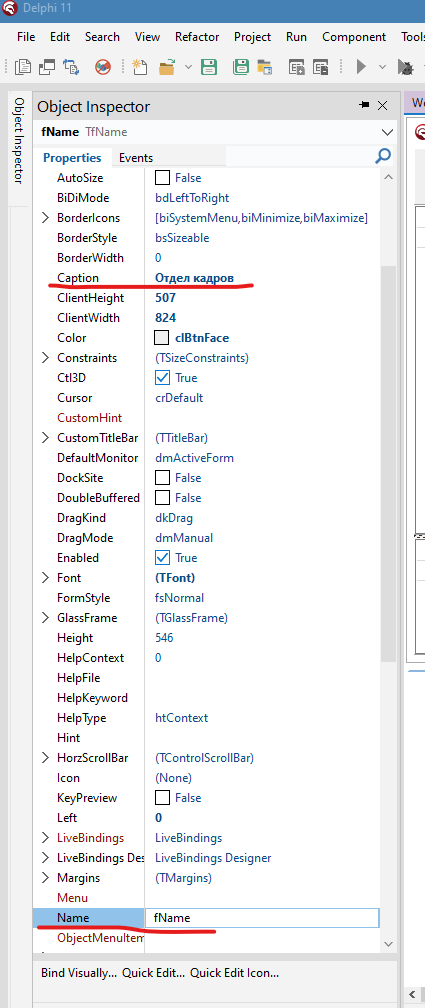425x1008 pixels.
Task: Click the clBtnFace color swatch
Action: (161, 338)
